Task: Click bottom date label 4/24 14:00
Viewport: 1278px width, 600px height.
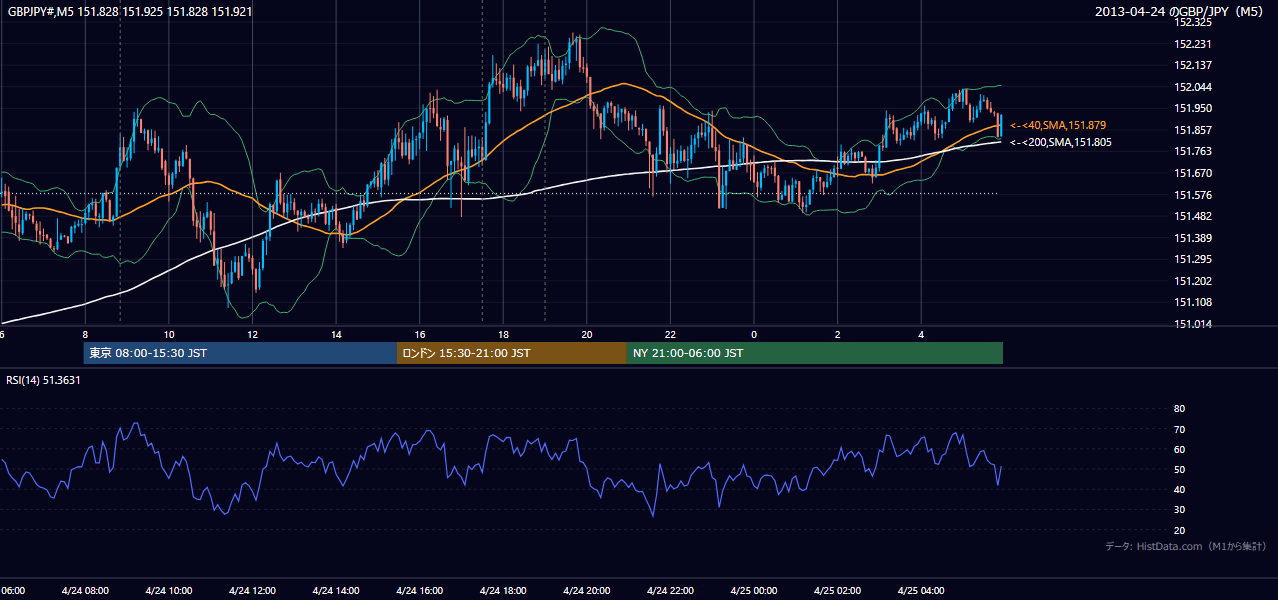Action: click(336, 590)
